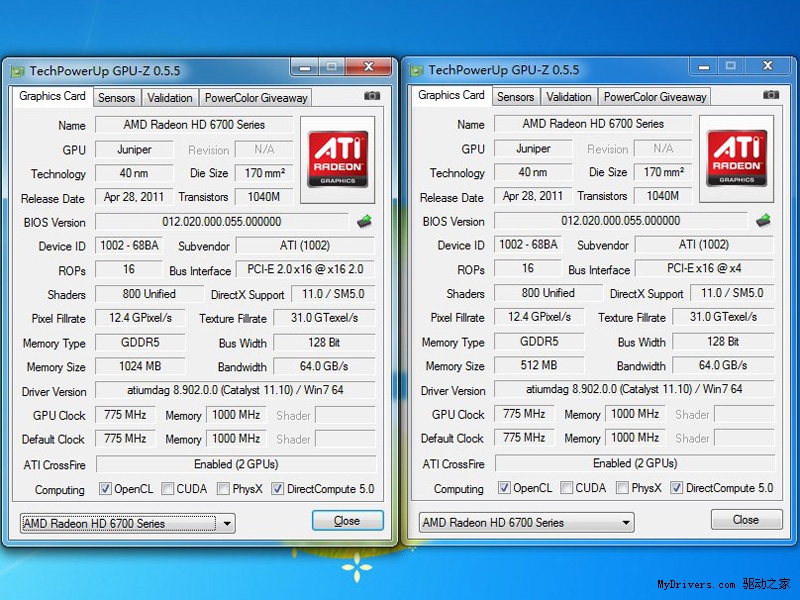This screenshot has height=600, width=800.
Task: Open the Validation tab in right window
Action: [569, 97]
